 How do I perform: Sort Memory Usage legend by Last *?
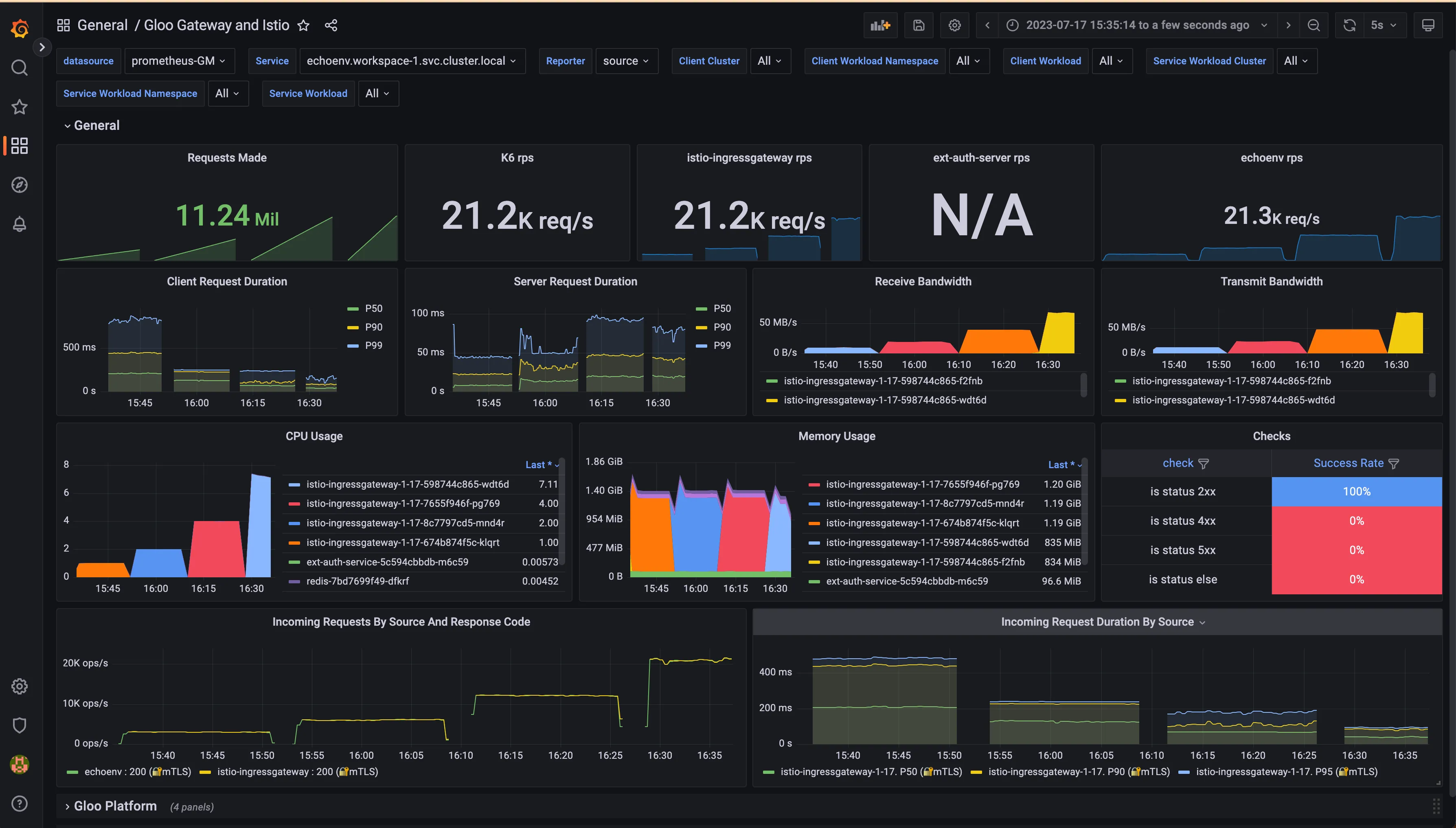point(1065,464)
